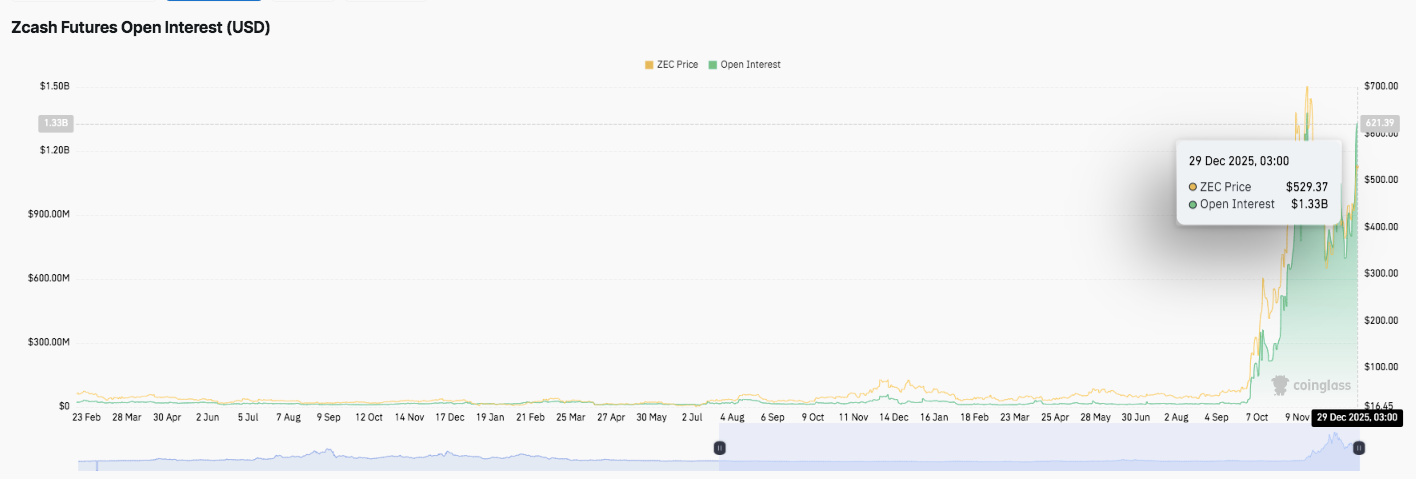Click the green Open Interest legend swatch
This screenshot has width=1416, height=479.
pyautogui.click(x=713, y=65)
